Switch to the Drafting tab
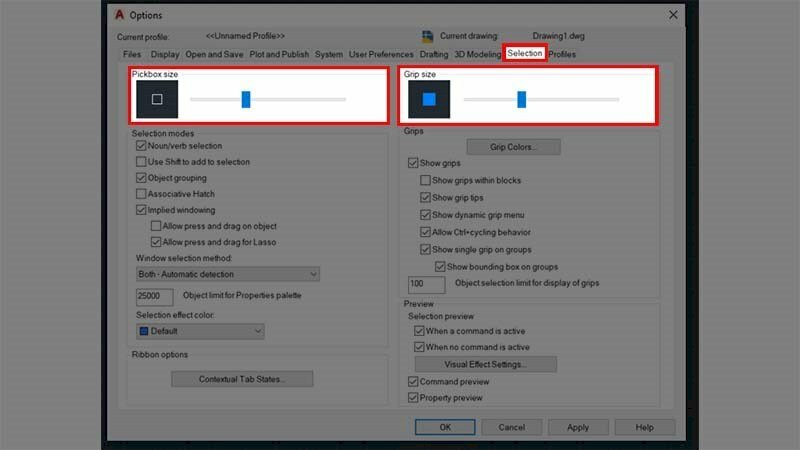The width and height of the screenshot is (800, 450). pyautogui.click(x=434, y=54)
